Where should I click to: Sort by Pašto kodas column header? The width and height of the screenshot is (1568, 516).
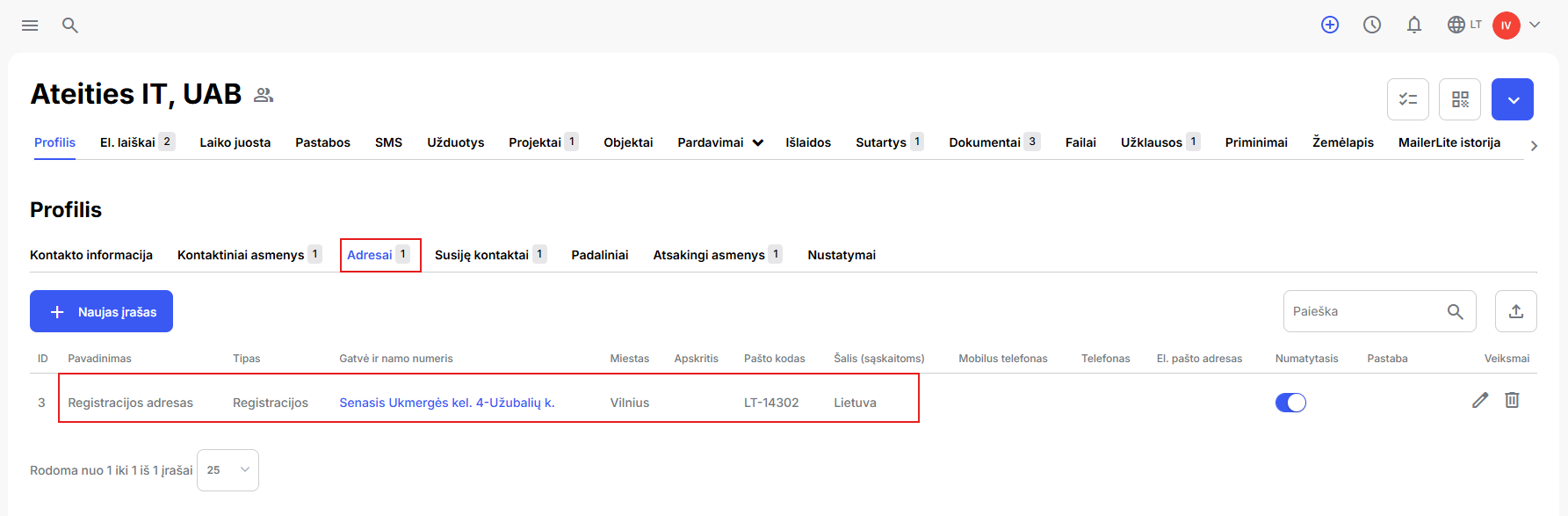click(775, 359)
